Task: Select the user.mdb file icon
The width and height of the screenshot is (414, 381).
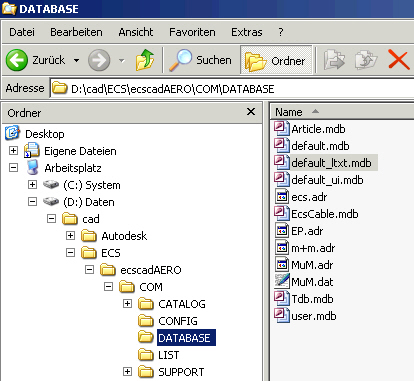Action: tap(281, 316)
